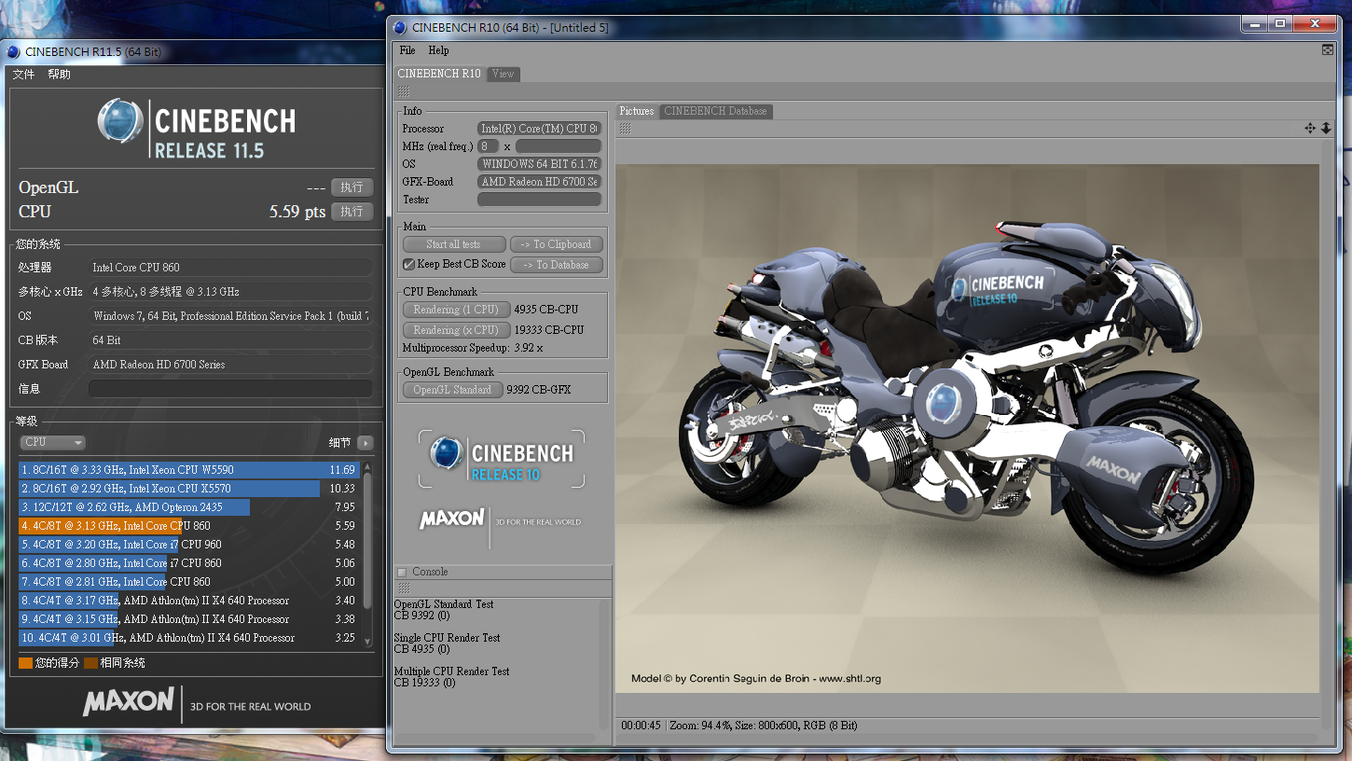Send results with To Database button
This screenshot has width=1352, height=761.
[556, 265]
